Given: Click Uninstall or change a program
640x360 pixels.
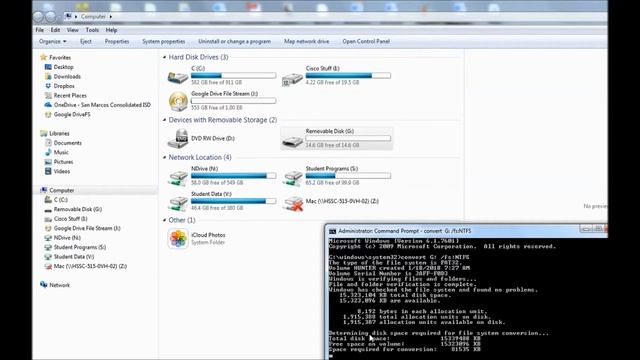Looking at the screenshot, I should [x=234, y=41].
